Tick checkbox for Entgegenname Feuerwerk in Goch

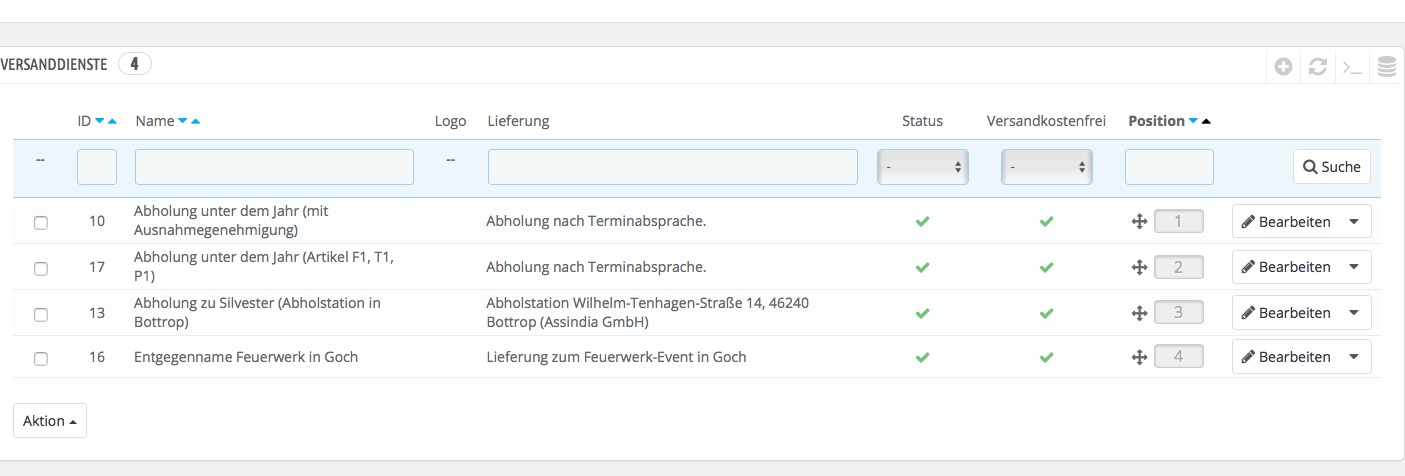[x=41, y=358]
